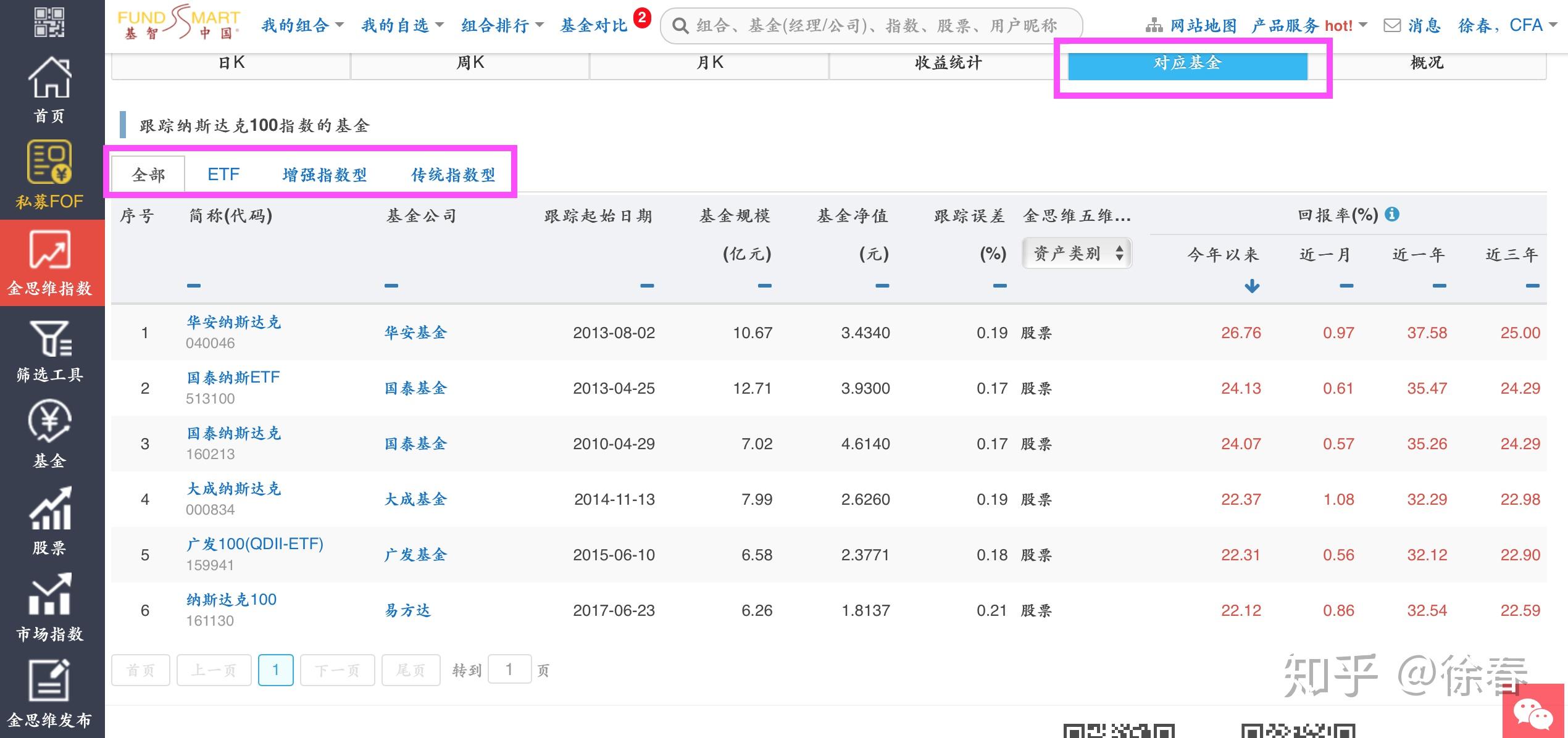Select the ETF filter tab
1568x738 pixels.
pyautogui.click(x=223, y=175)
